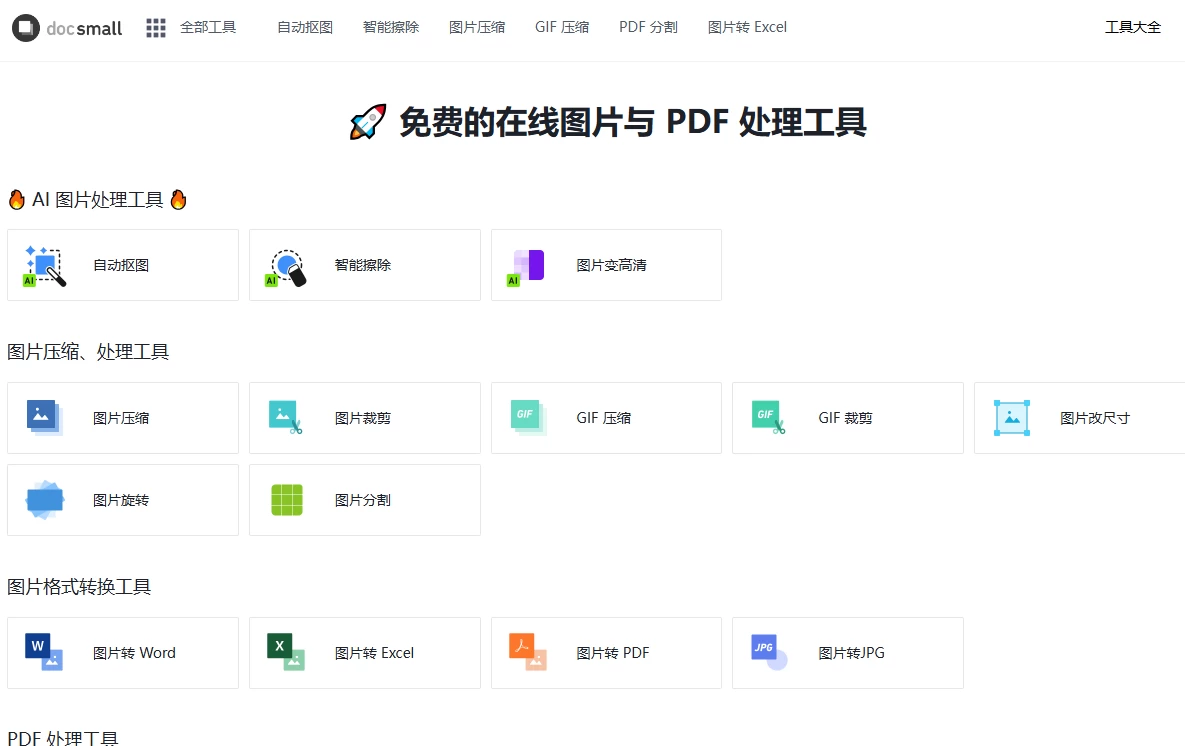The width and height of the screenshot is (1185, 746).
Task: Click the 自动抠图 AI icon
Action: (44, 266)
